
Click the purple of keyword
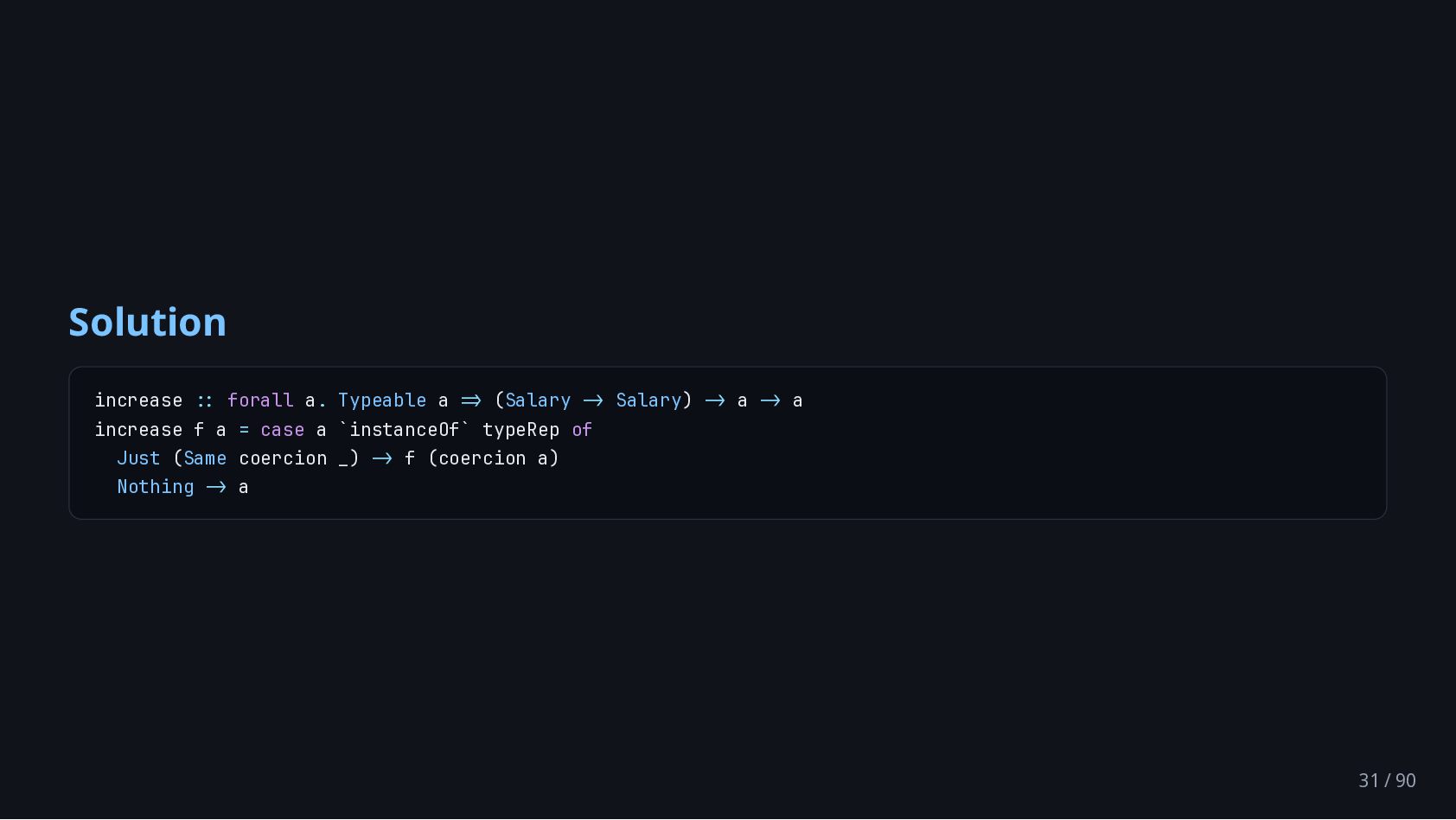tap(582, 429)
